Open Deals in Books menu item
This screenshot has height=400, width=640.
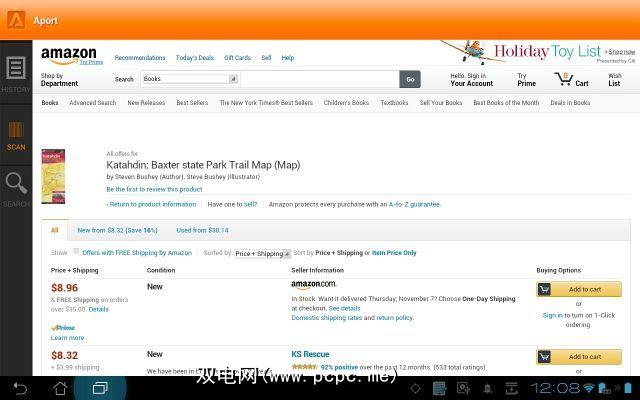(x=570, y=103)
